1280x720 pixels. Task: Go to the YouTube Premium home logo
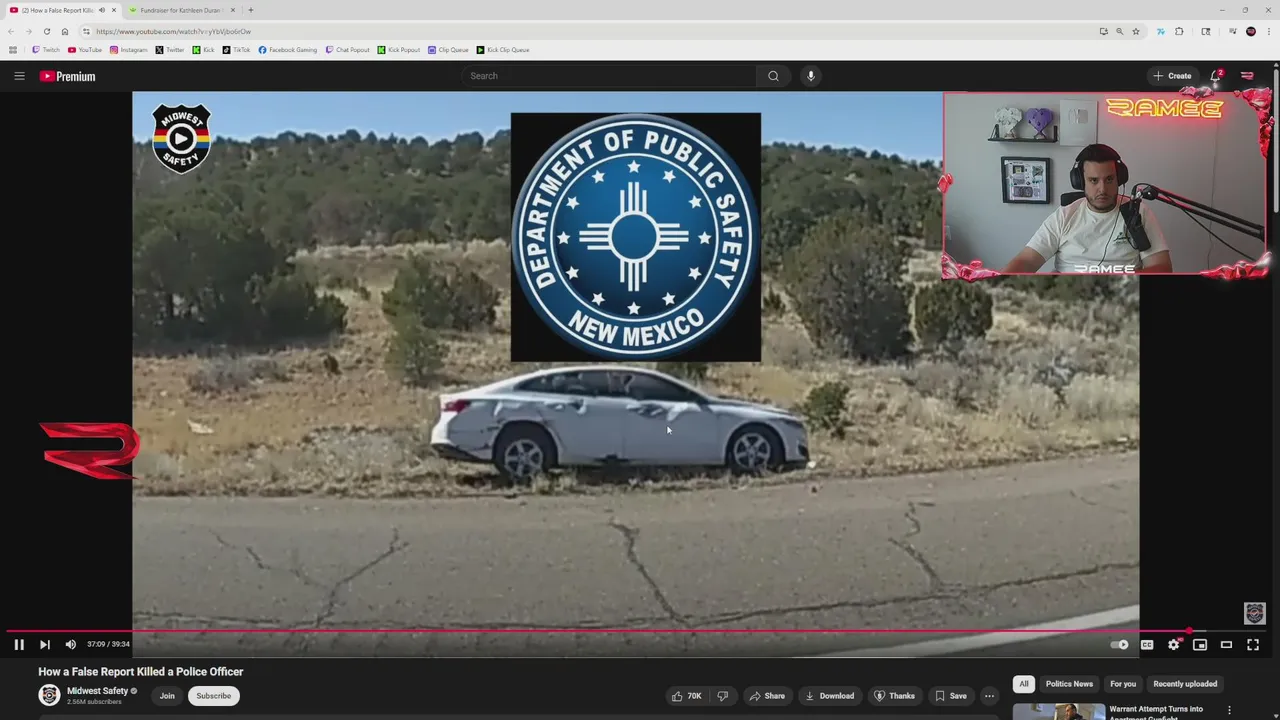(x=67, y=76)
